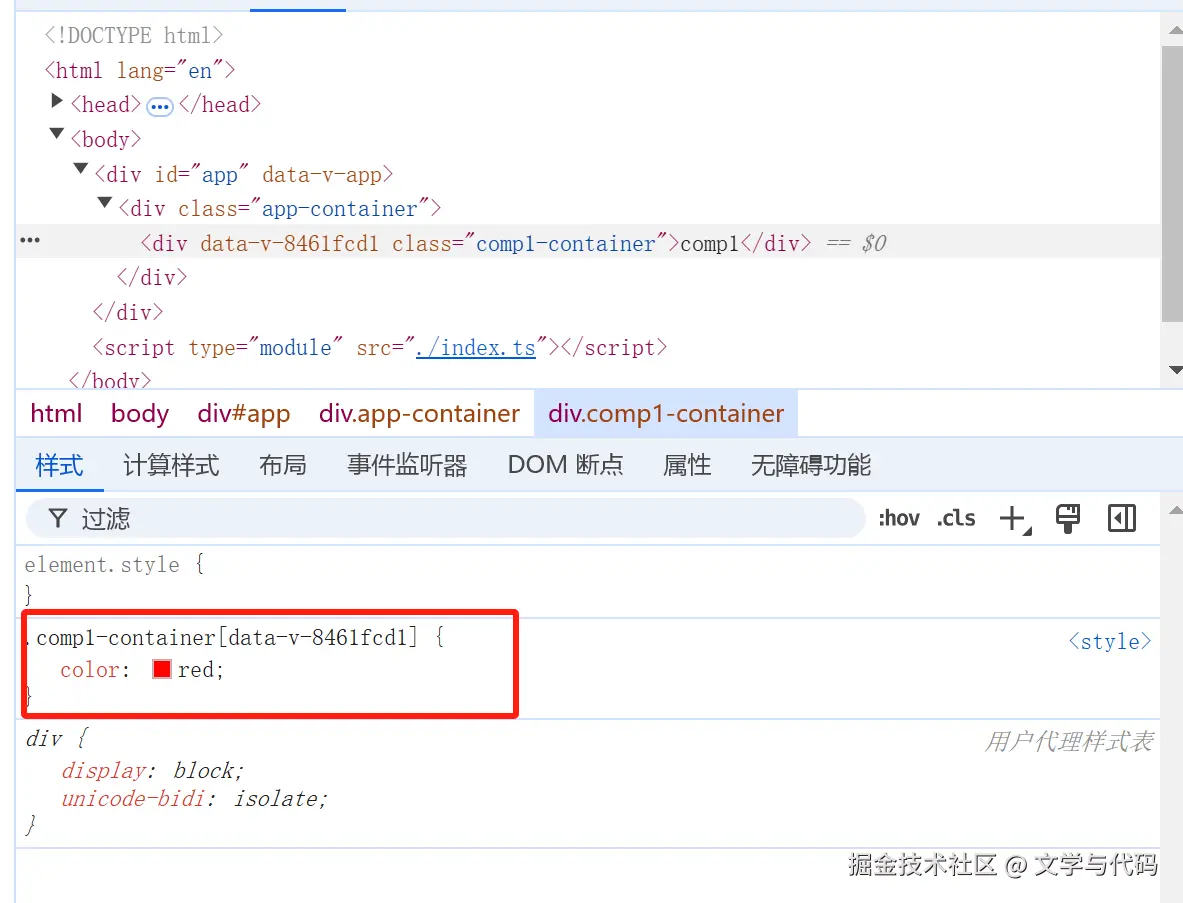Viewport: 1183px width, 903px height.
Task: Select the script type="module" element row
Action: [379, 348]
